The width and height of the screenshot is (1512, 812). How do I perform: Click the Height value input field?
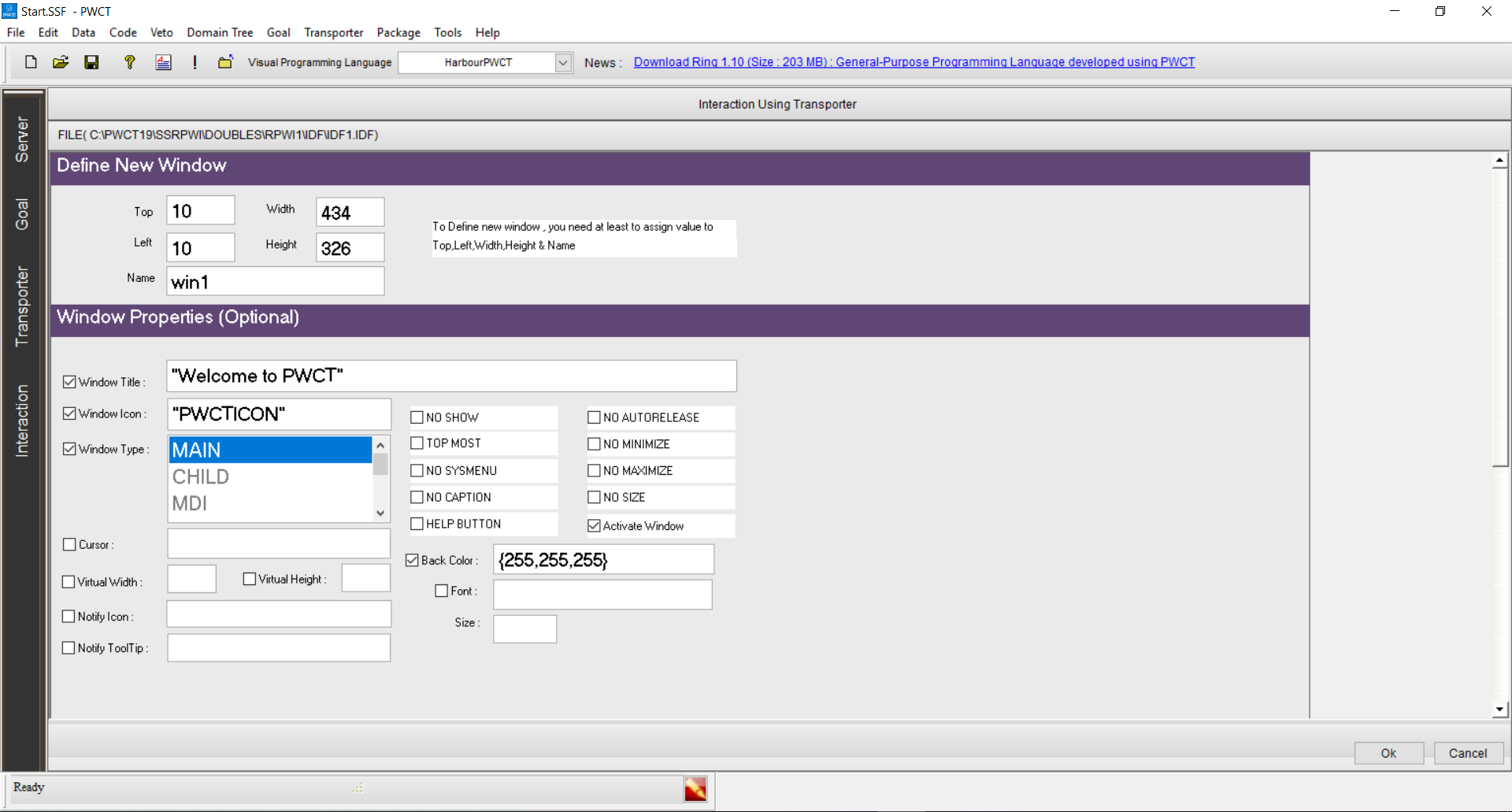[350, 248]
